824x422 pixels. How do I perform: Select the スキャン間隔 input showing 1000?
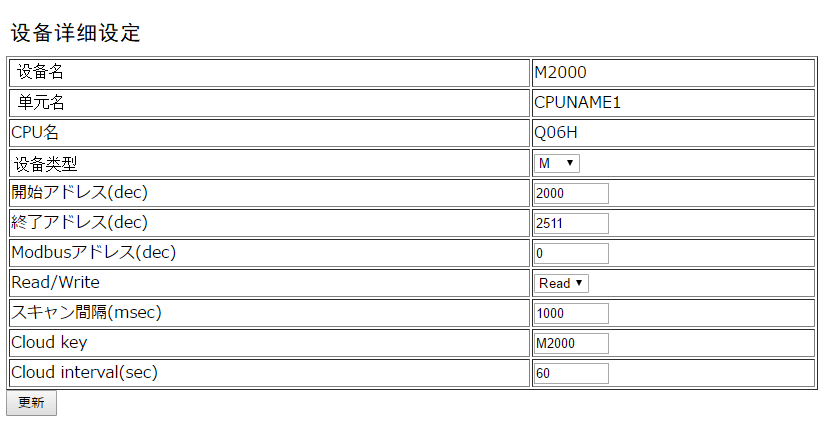click(x=571, y=313)
